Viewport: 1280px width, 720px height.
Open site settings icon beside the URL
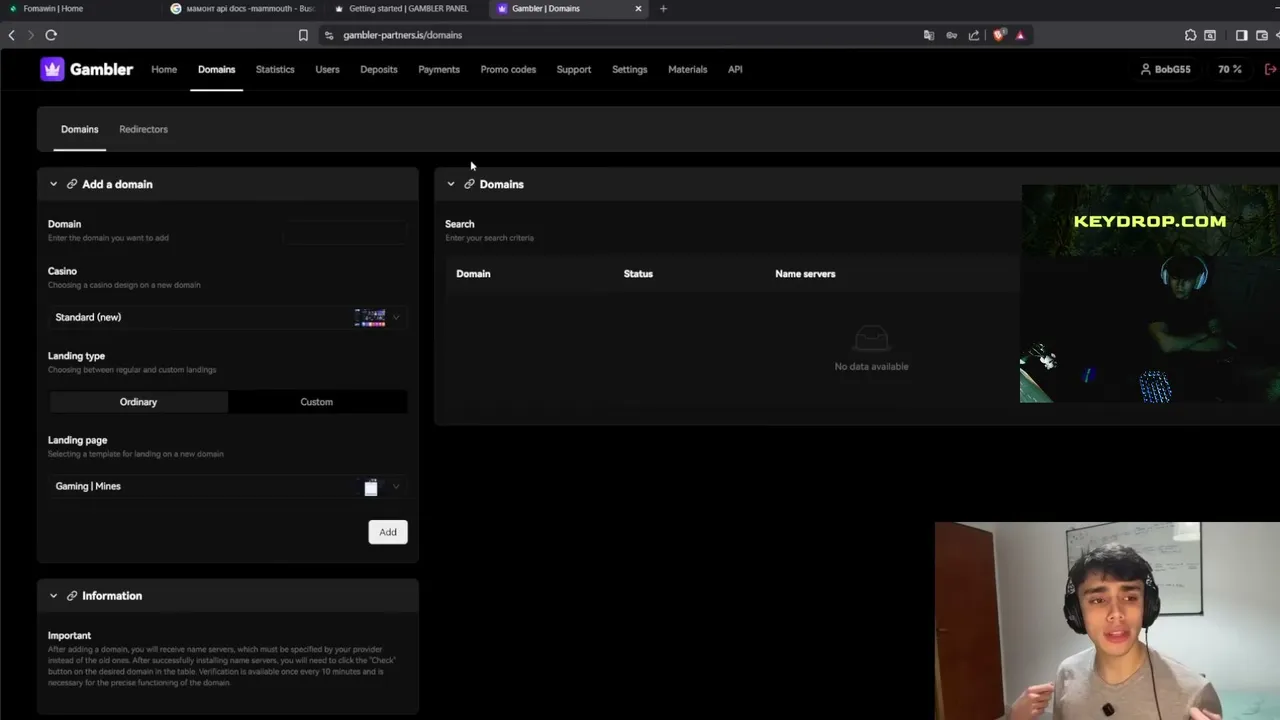329,35
